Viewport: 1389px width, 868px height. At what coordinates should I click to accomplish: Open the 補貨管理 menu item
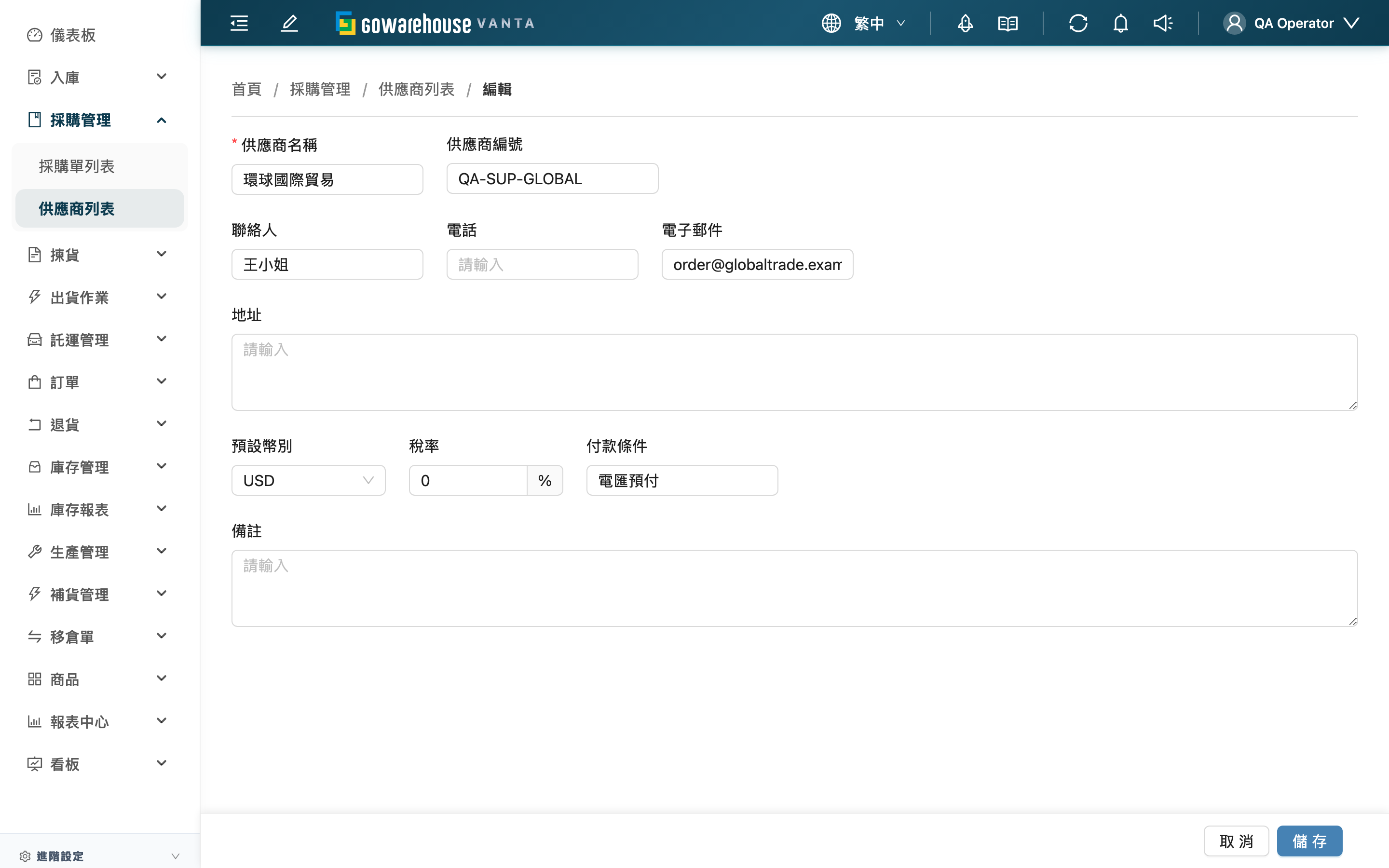click(x=100, y=594)
